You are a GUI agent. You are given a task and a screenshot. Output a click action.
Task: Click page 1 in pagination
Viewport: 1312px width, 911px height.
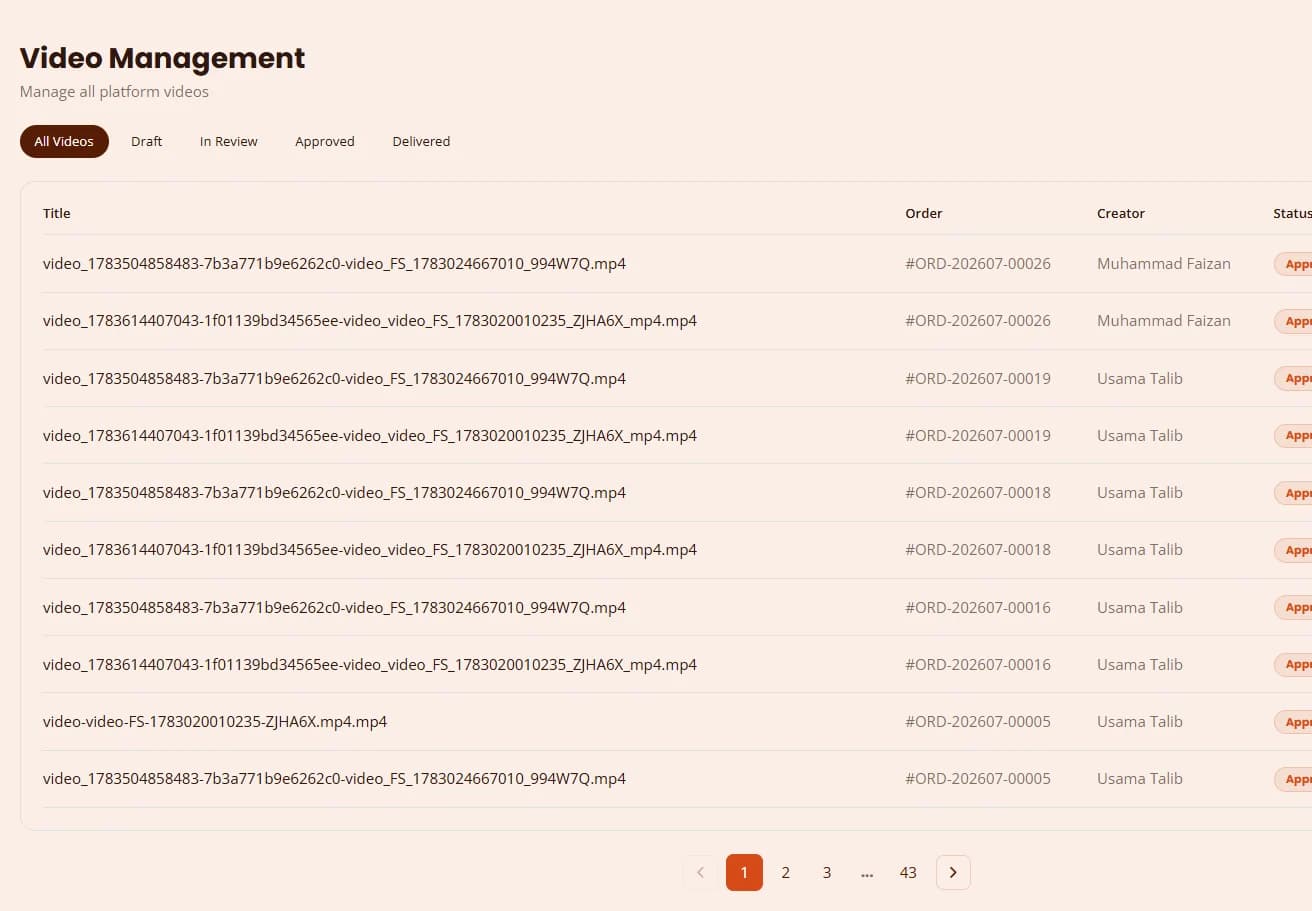coord(744,872)
